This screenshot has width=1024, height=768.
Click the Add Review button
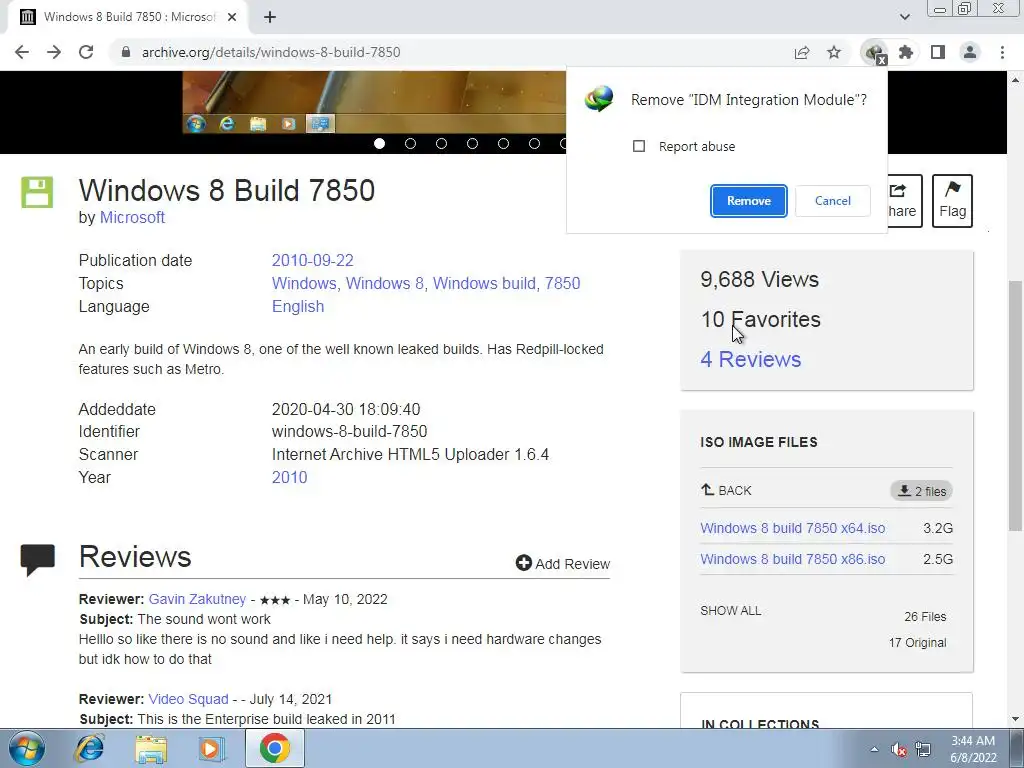[x=563, y=564]
